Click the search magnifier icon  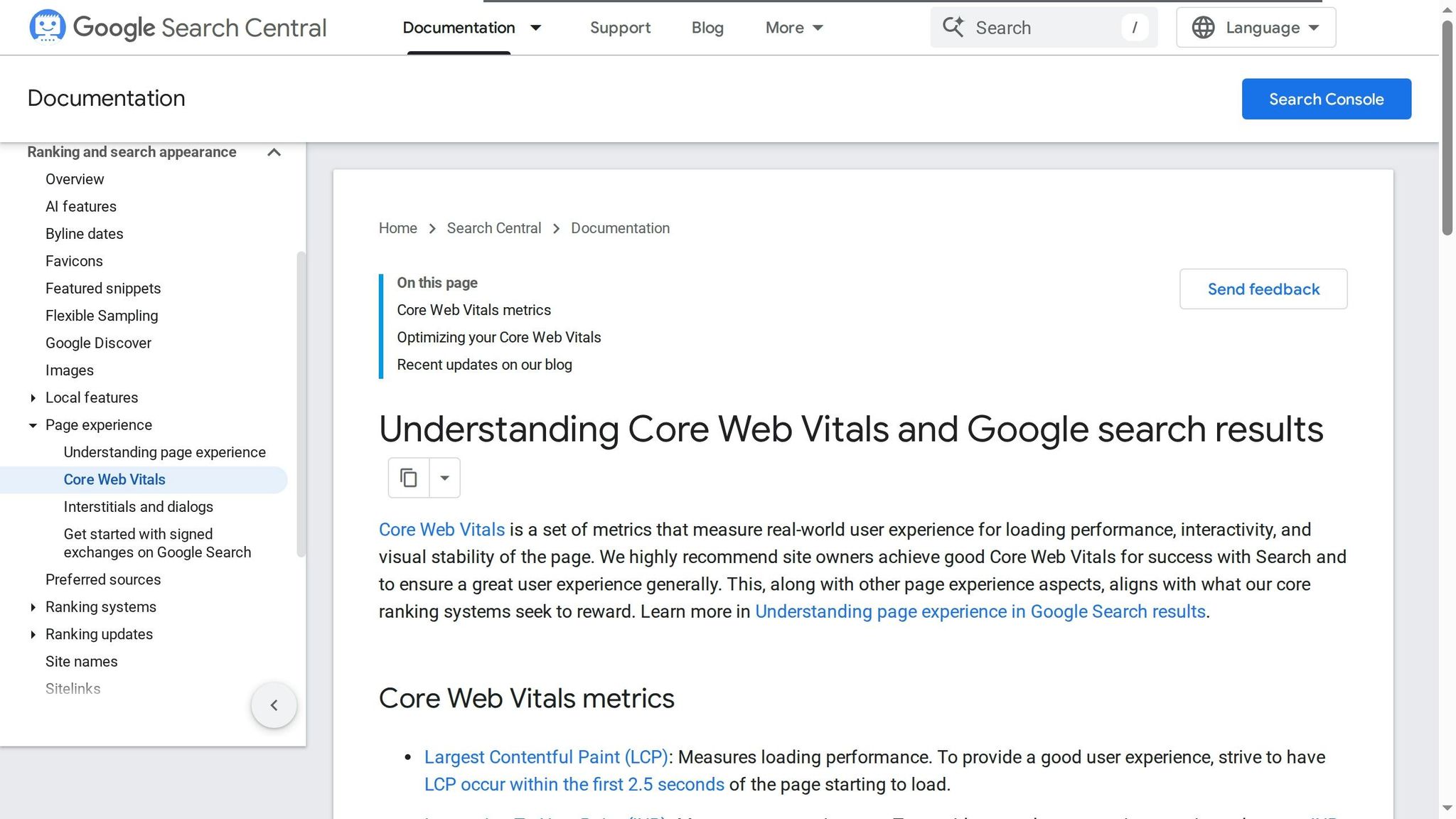[x=954, y=27]
